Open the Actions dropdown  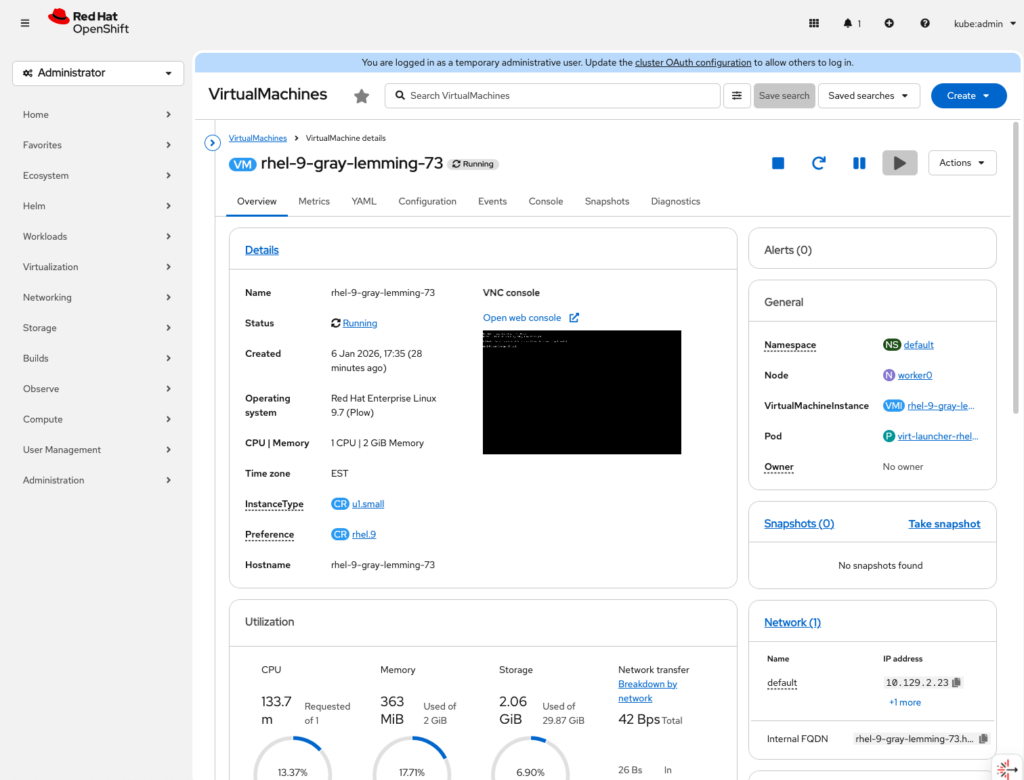(961, 163)
